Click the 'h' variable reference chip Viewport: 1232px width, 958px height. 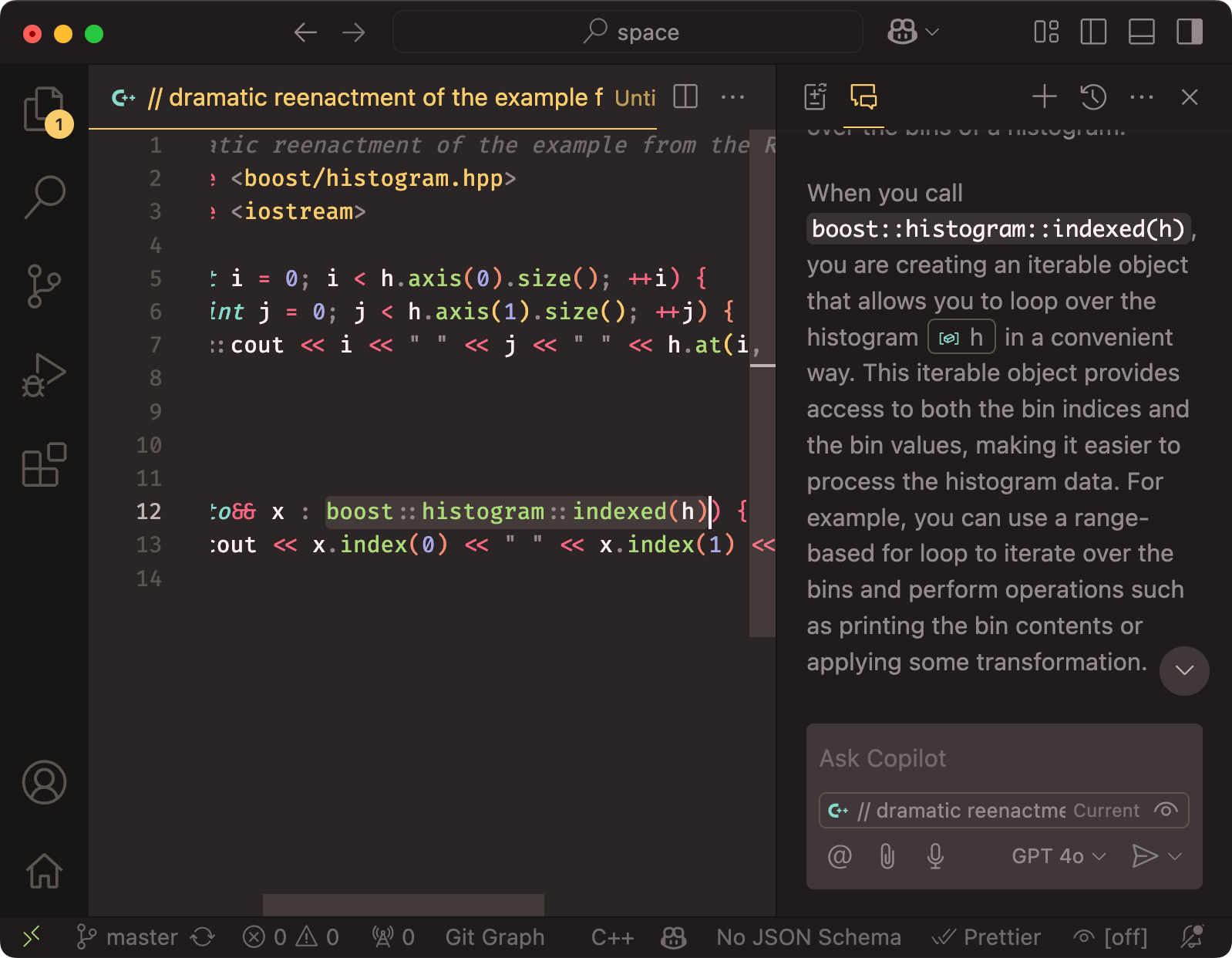click(961, 337)
